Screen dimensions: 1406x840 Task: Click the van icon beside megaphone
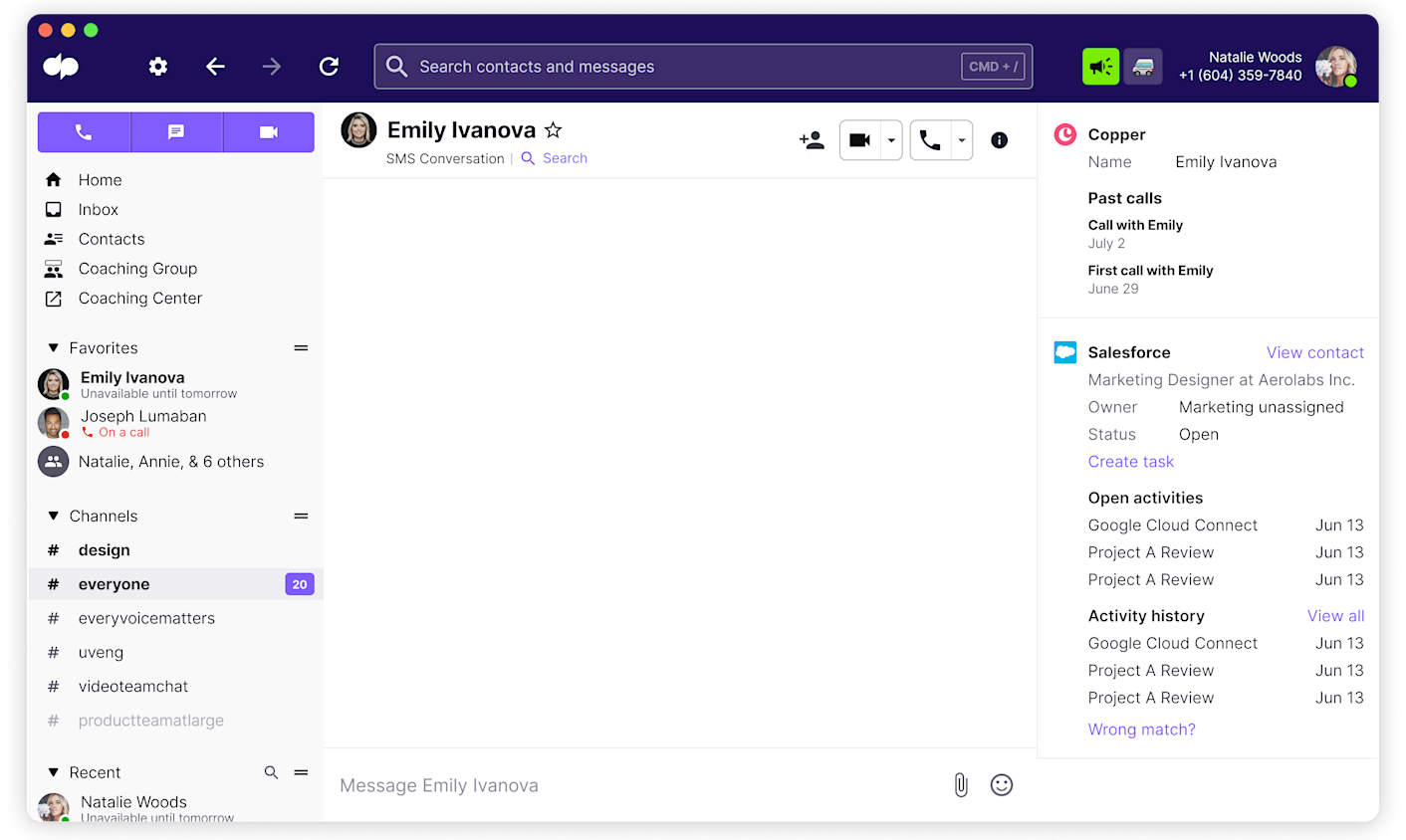[x=1143, y=67]
